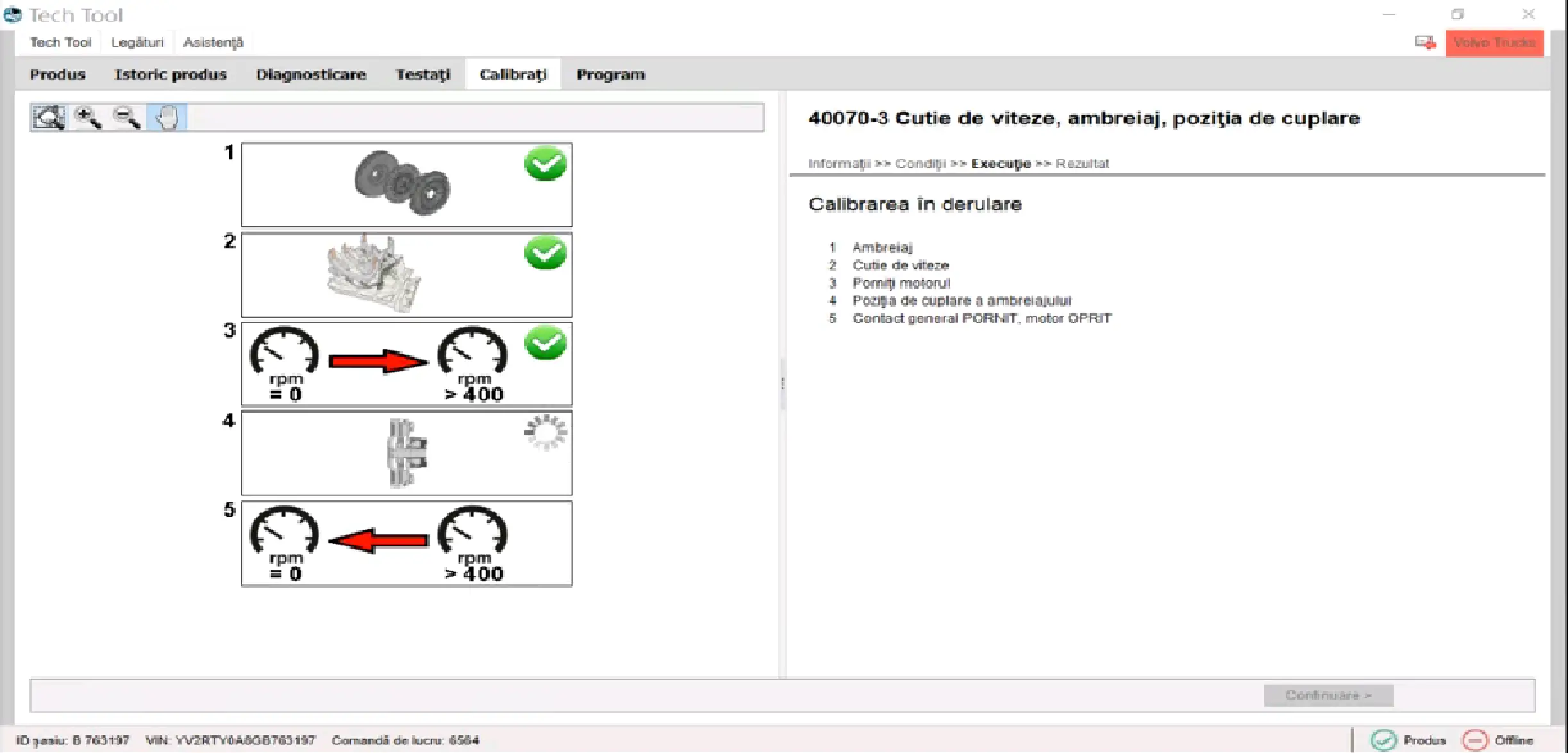
Task: Click the Produs green check status icon
Action: pos(1383,740)
